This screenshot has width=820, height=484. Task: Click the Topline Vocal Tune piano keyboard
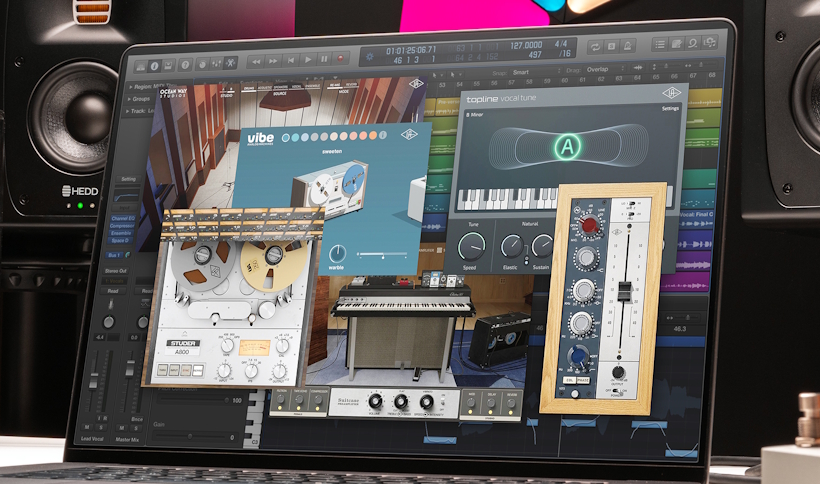507,199
